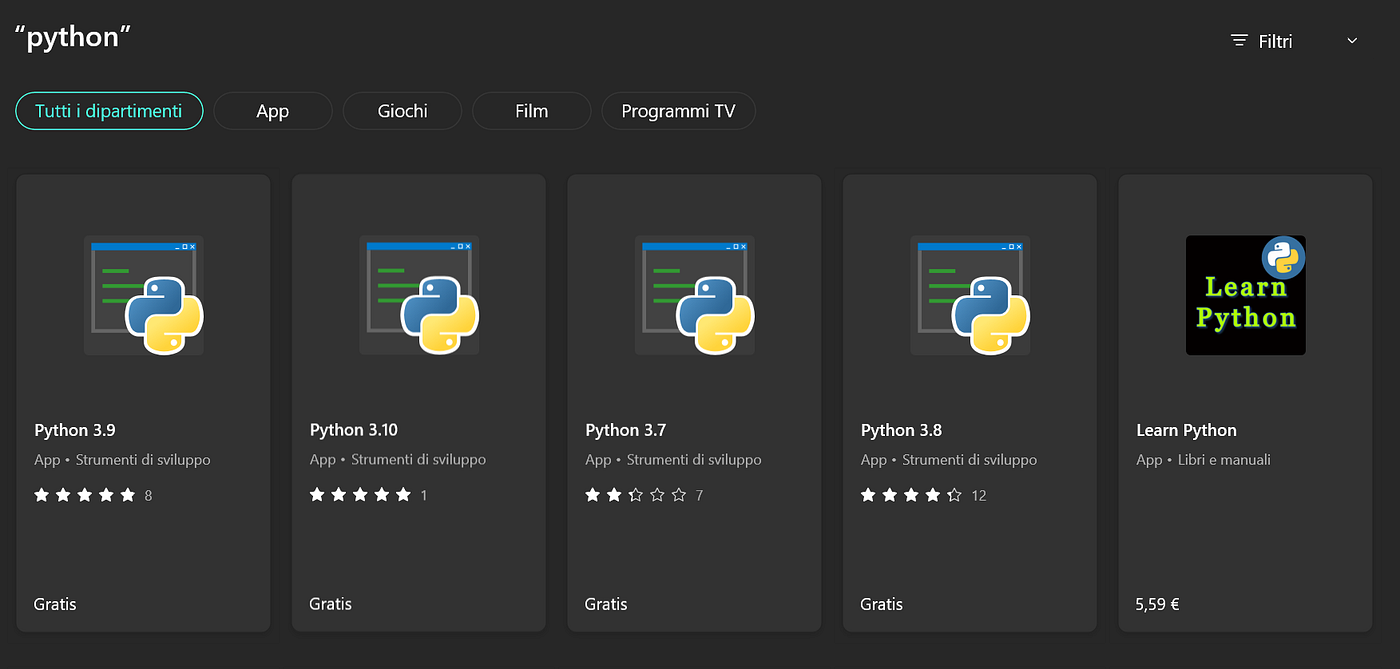Screen dimensions: 1400x669
Task: Click the filter lines icon
Action: point(1239,41)
